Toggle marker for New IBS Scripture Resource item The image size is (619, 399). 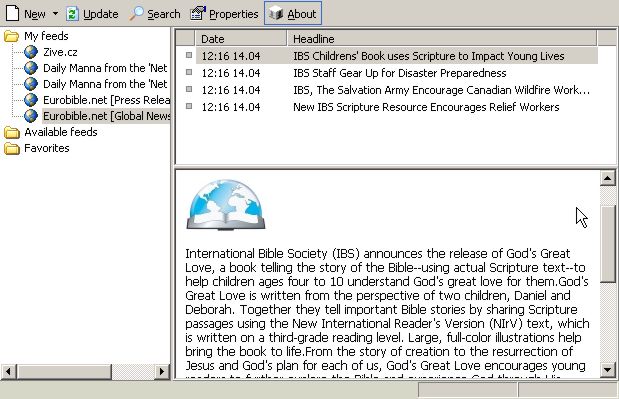189,106
